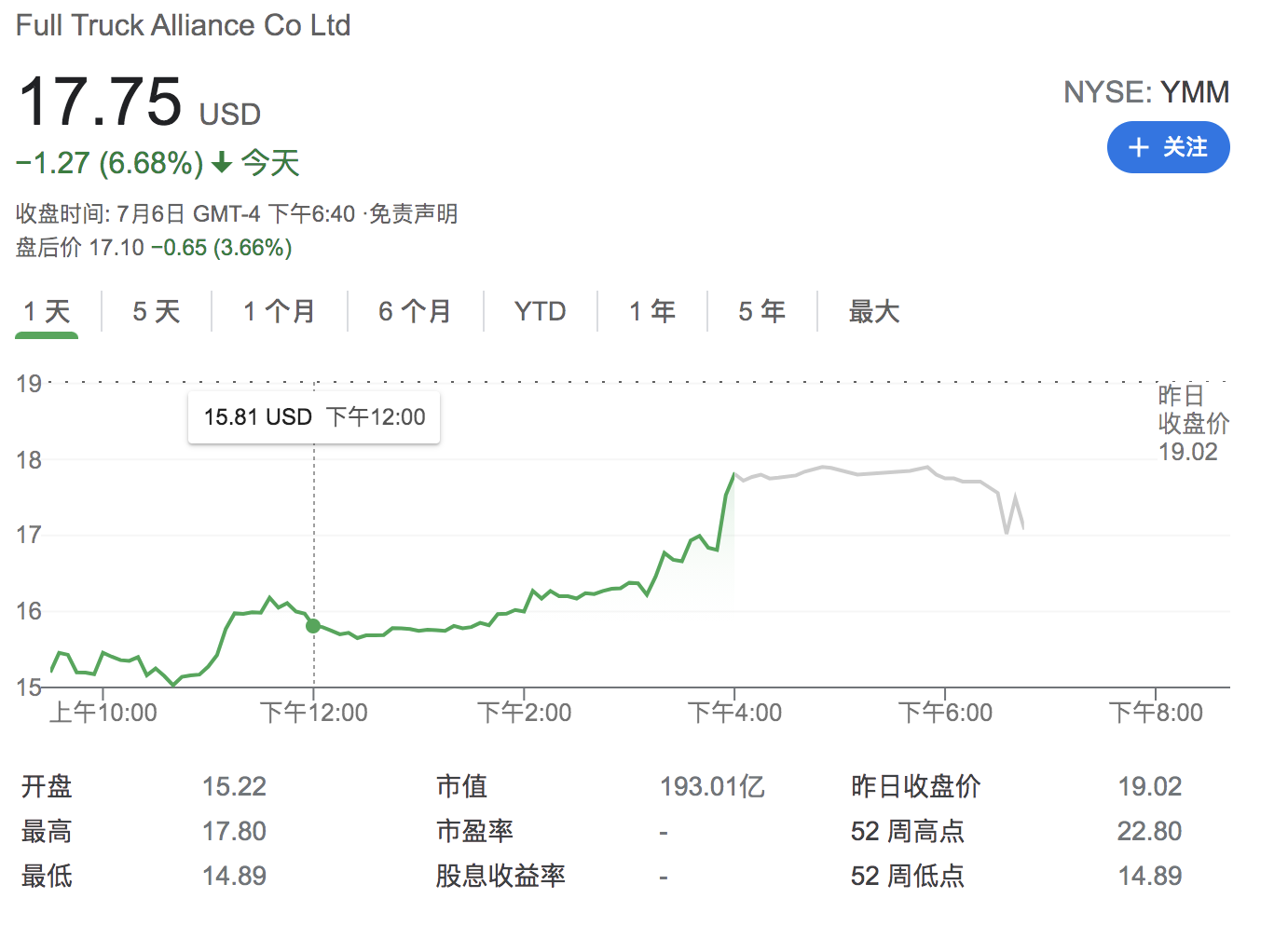Switch to the 1 个月 tab
The height and width of the screenshot is (939, 1288).
(x=280, y=311)
